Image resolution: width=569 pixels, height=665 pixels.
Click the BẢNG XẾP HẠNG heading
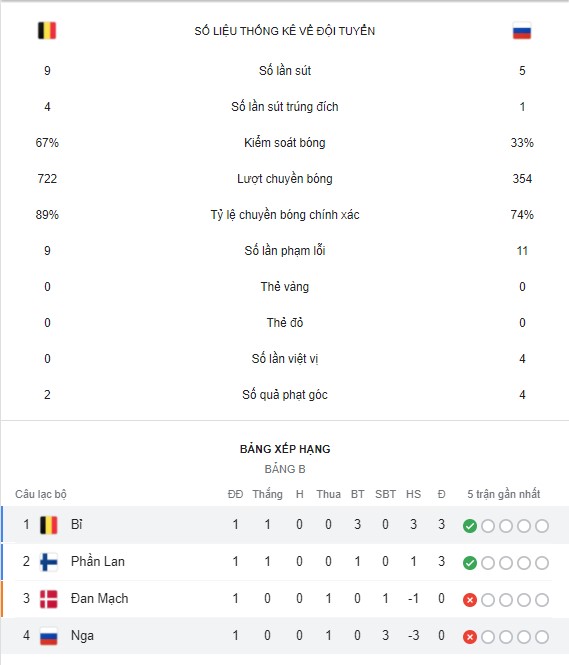(285, 449)
